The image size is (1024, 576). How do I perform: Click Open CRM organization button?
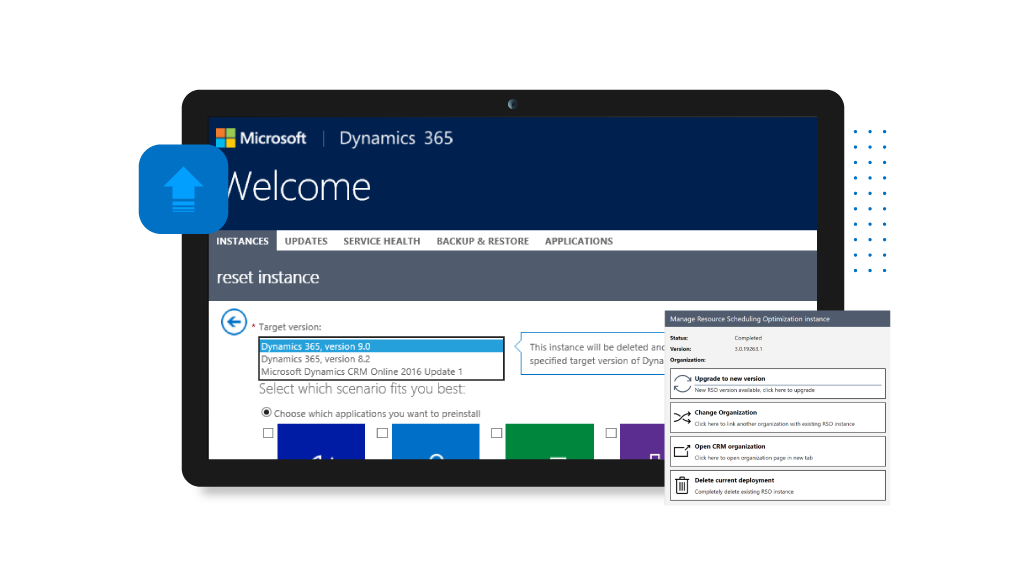point(778,451)
